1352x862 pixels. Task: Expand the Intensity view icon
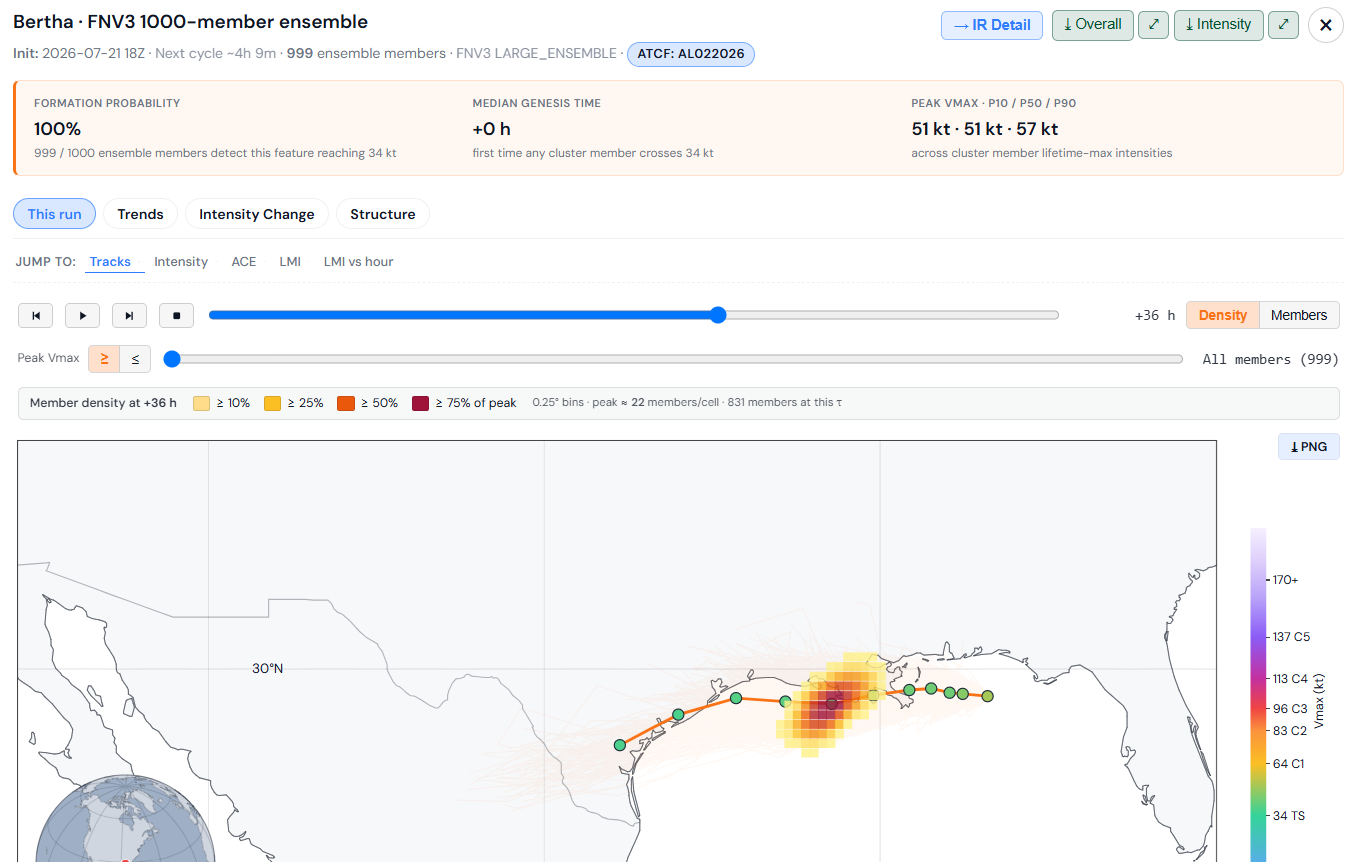coord(1283,25)
